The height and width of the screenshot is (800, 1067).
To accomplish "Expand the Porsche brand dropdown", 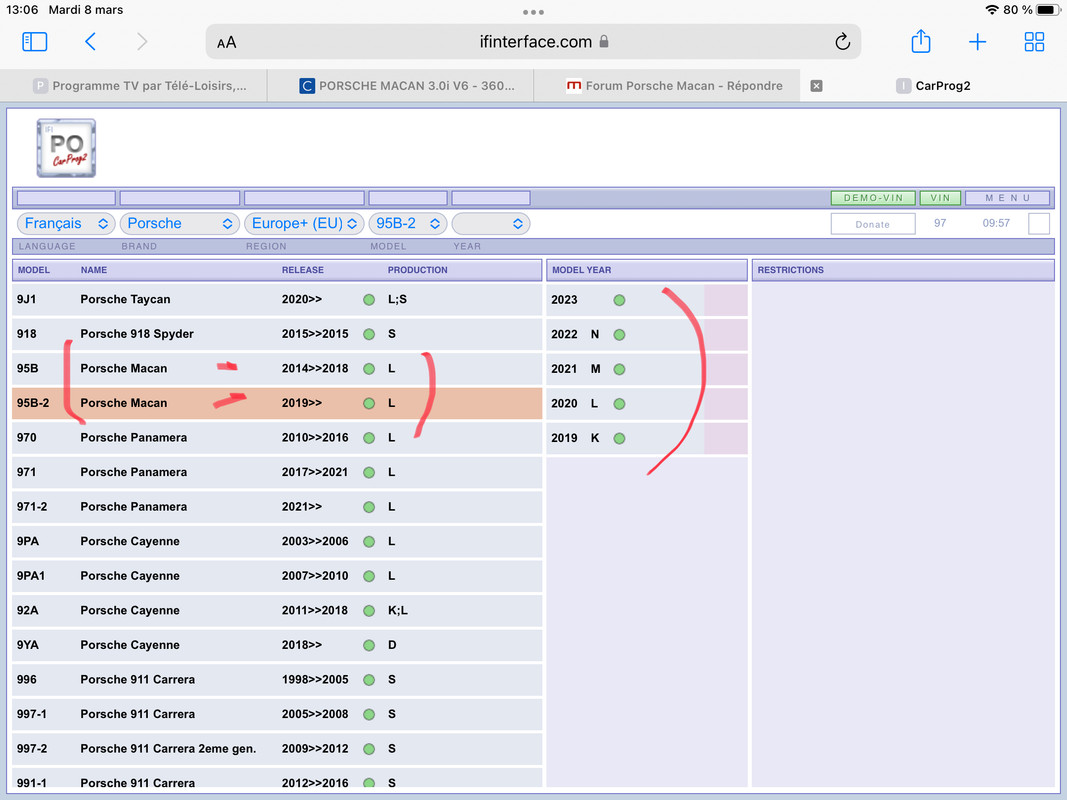I will 180,223.
